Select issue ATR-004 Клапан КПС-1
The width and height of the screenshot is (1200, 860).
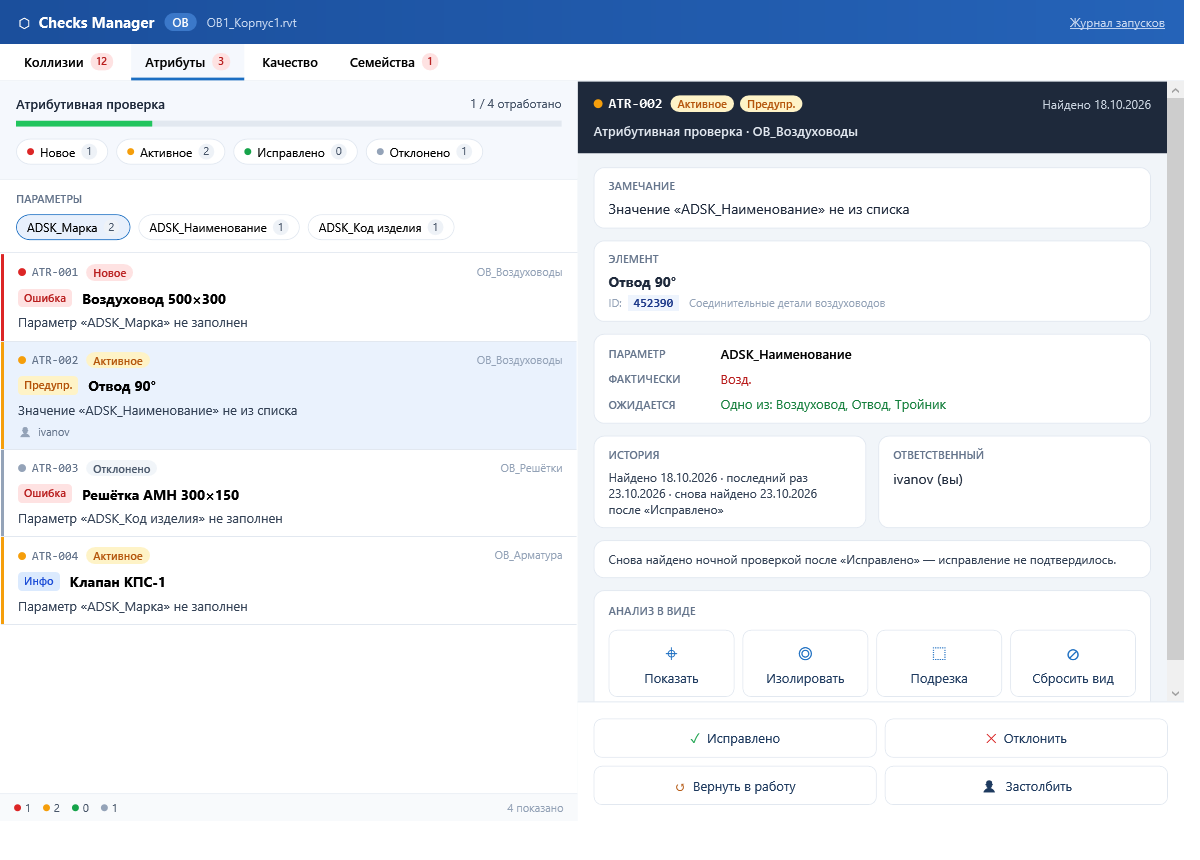(289, 581)
